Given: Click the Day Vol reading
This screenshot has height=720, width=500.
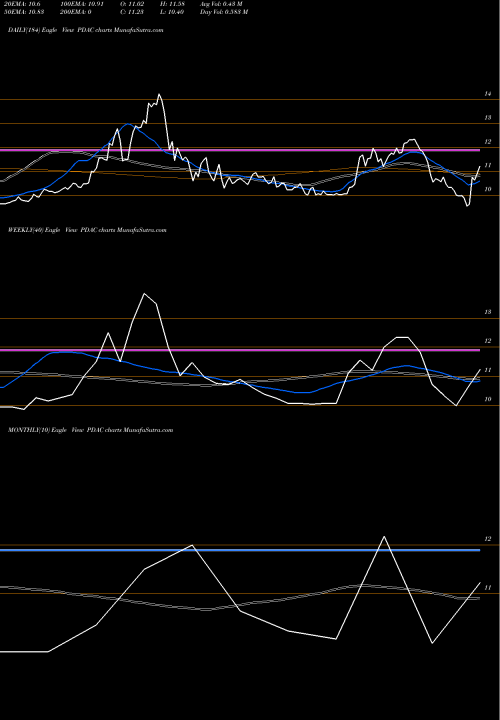Looking at the screenshot, I should pos(224,12).
